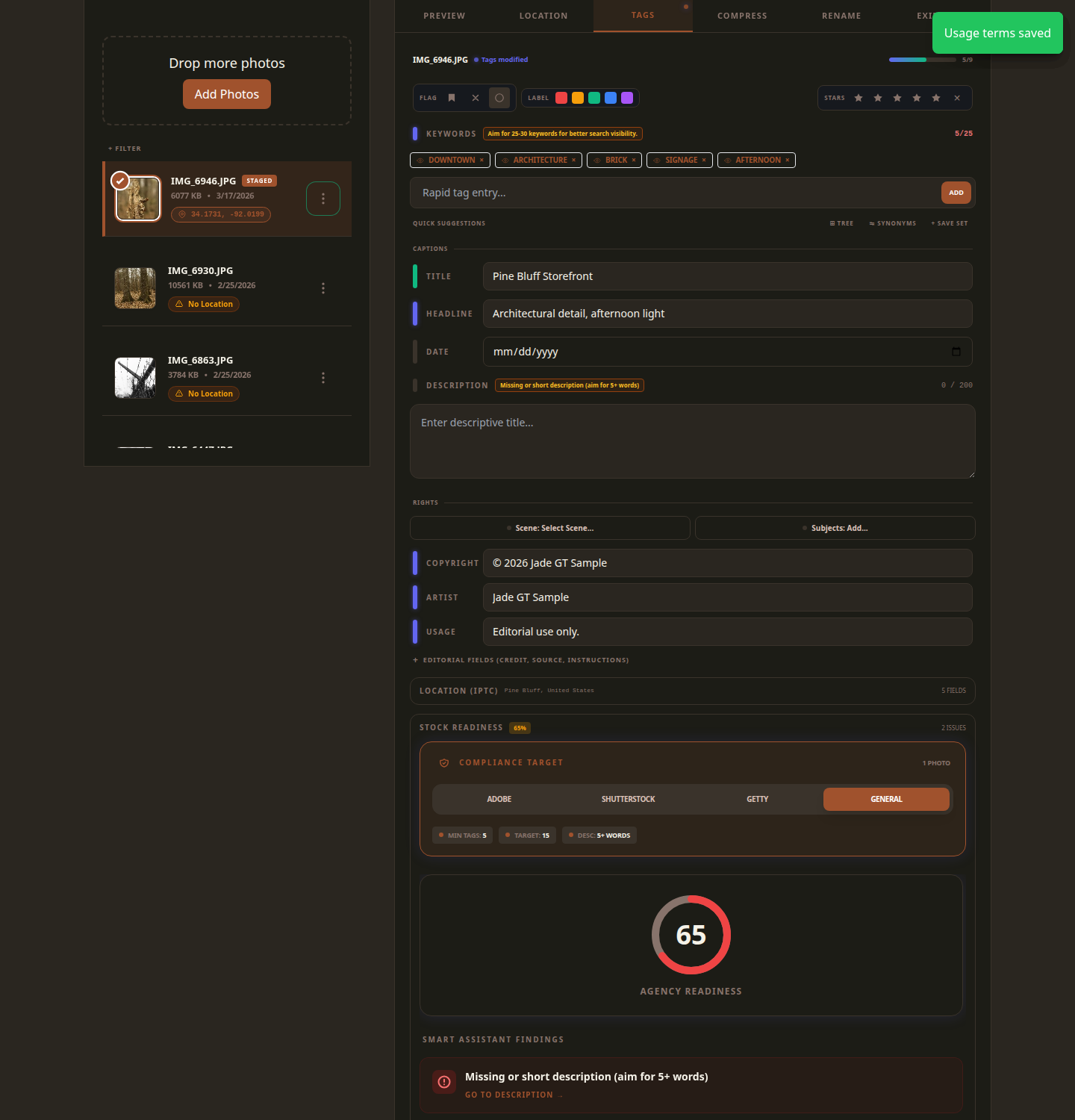Viewport: 1075px width, 1120px height.
Task: Deselect the IMG_6946.JPG thumbnail checkmark
Action: [120, 181]
